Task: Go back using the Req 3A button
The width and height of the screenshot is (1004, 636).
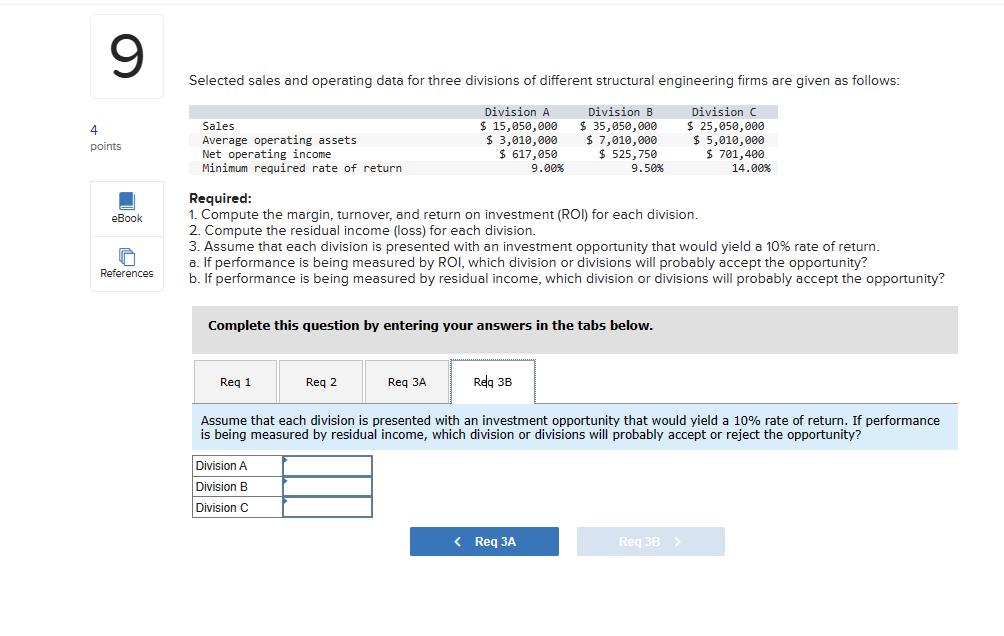Action: (x=484, y=541)
